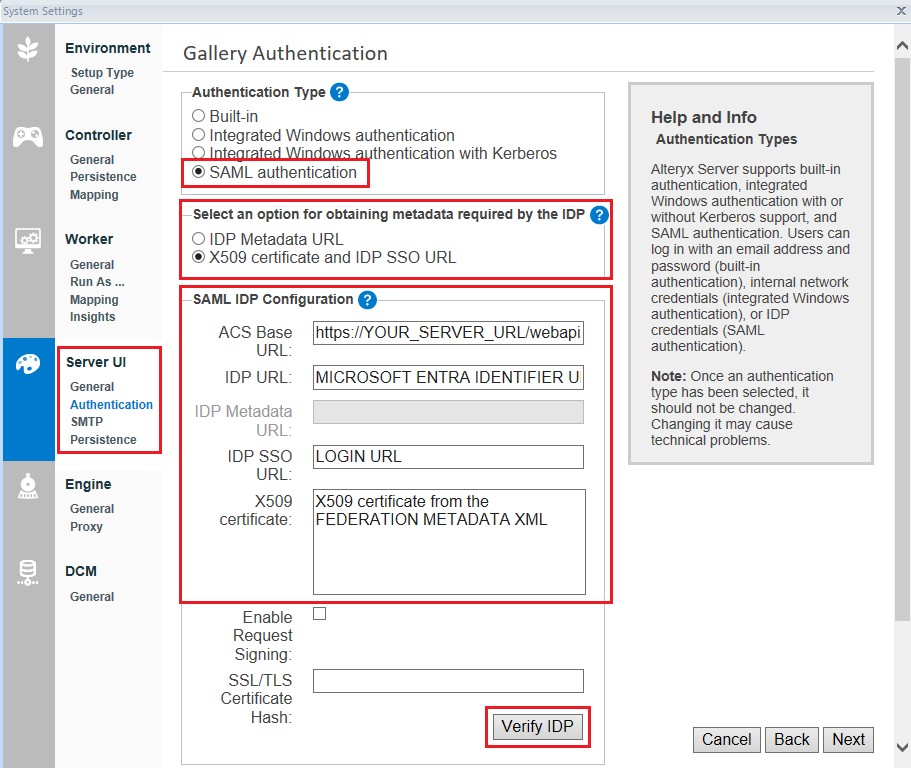Click the Back button

(791, 739)
